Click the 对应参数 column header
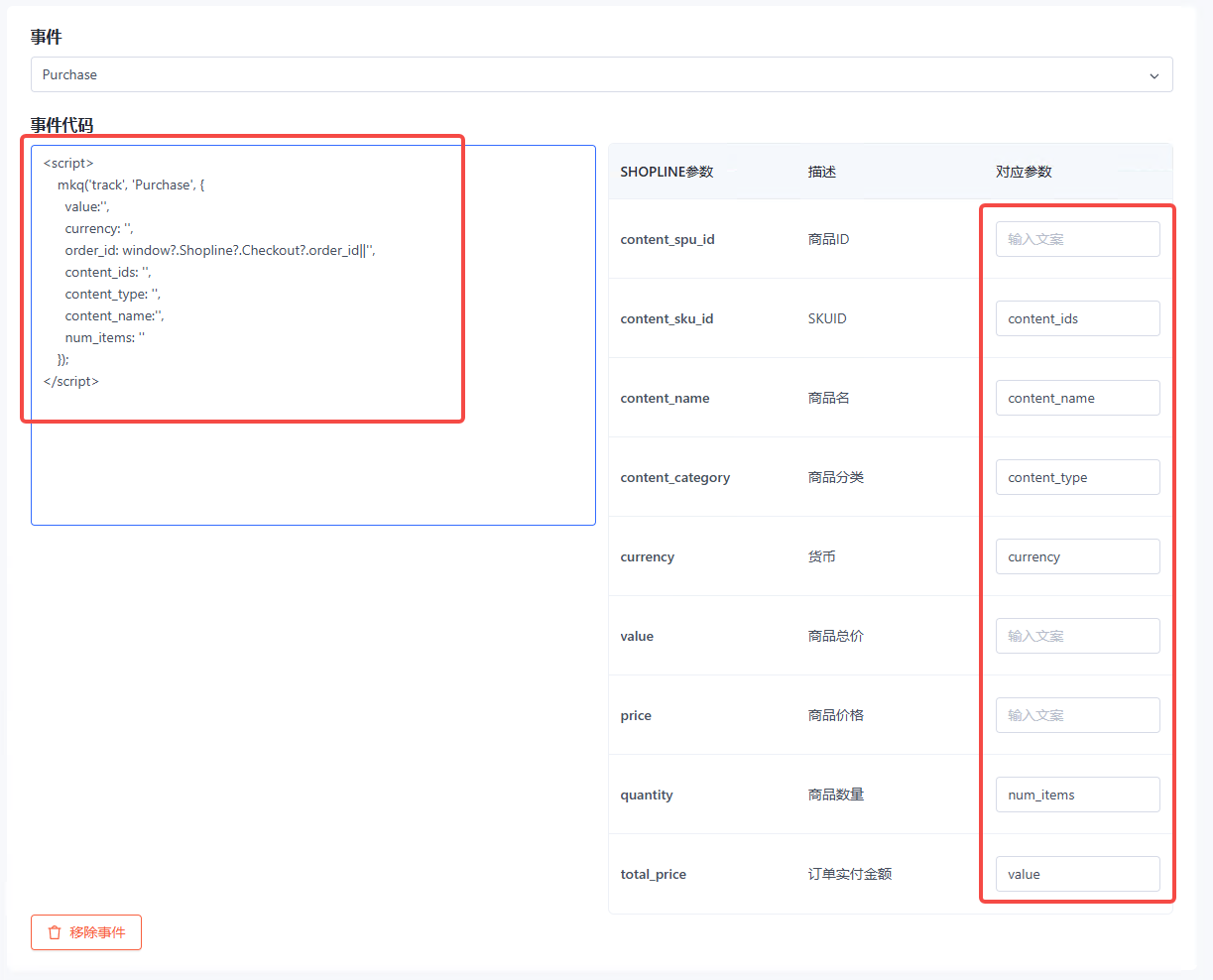This screenshot has height=980, width=1213. tap(1024, 172)
